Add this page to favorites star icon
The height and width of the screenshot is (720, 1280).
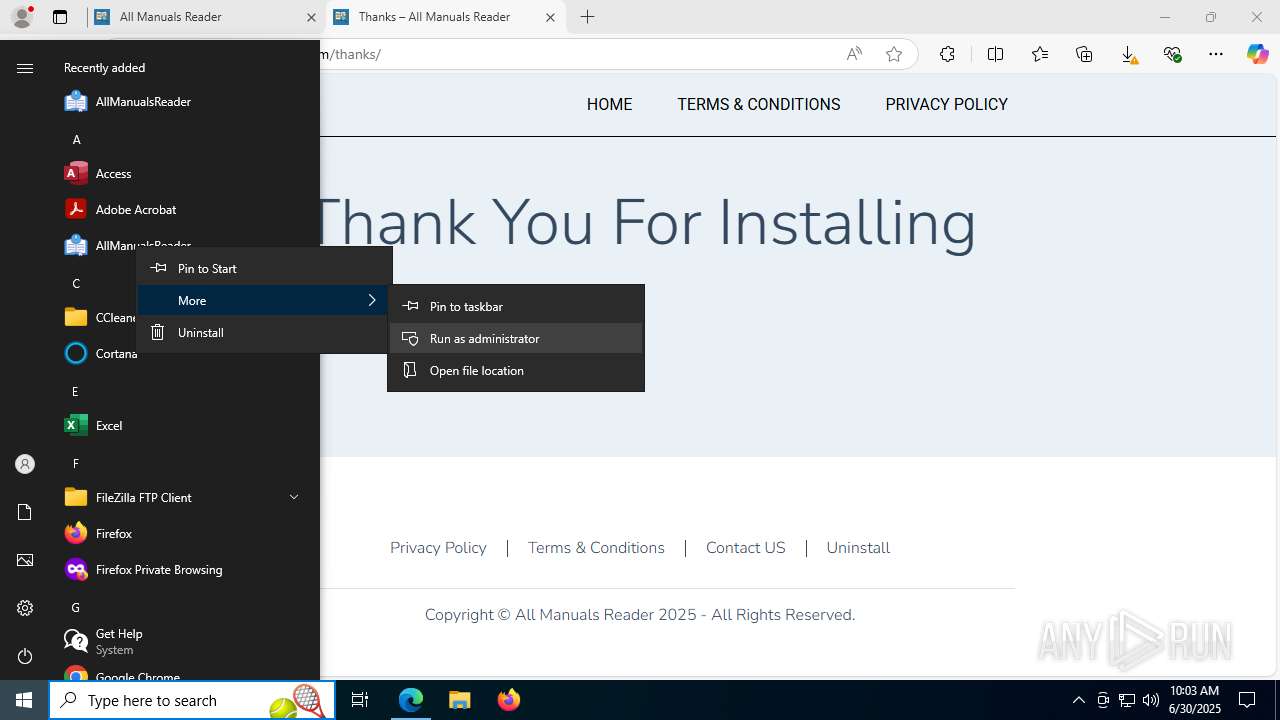pos(894,54)
